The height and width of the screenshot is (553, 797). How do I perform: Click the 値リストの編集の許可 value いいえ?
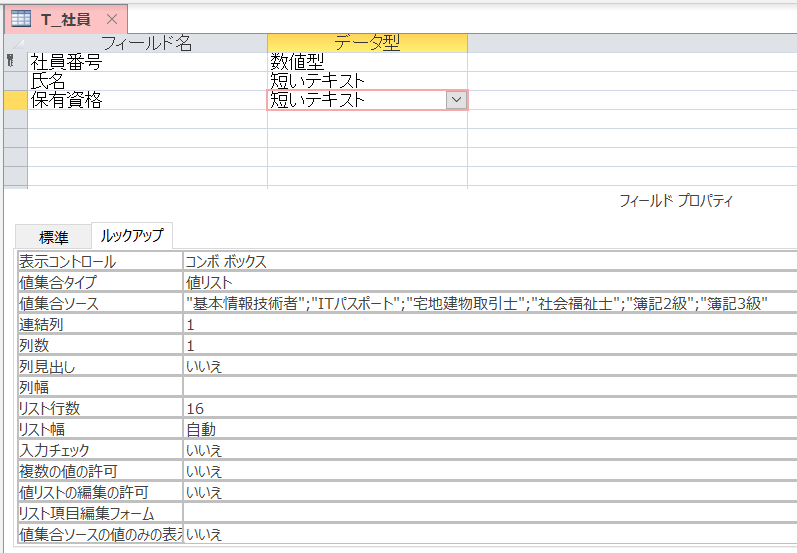click(x=490, y=493)
